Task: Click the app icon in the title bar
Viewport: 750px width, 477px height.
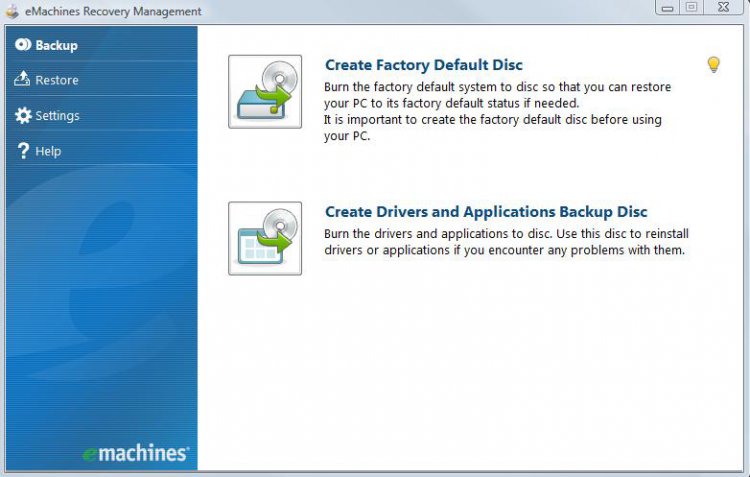Action: (x=12, y=11)
